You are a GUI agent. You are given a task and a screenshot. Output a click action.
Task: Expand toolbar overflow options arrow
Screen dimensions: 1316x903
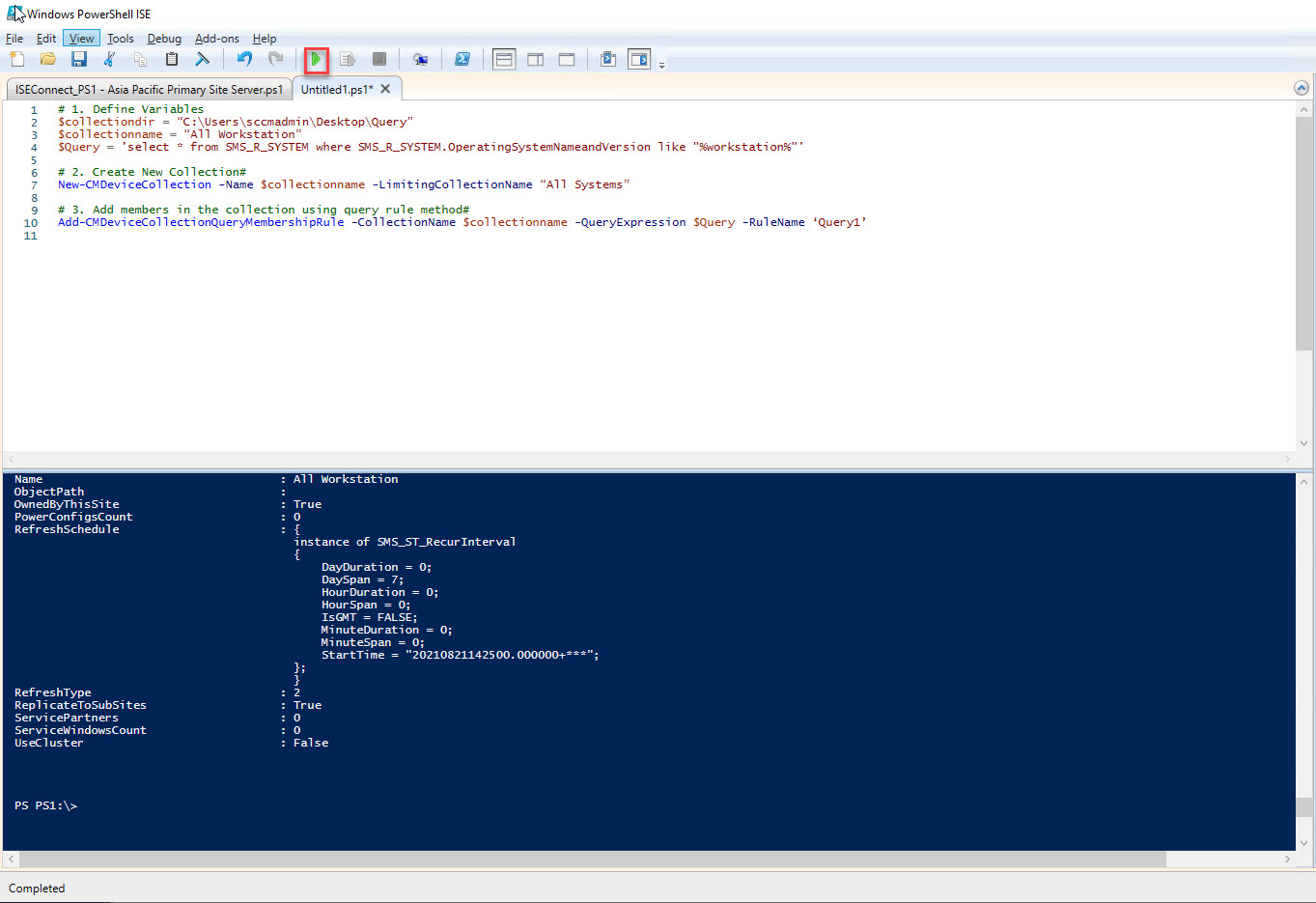661,65
